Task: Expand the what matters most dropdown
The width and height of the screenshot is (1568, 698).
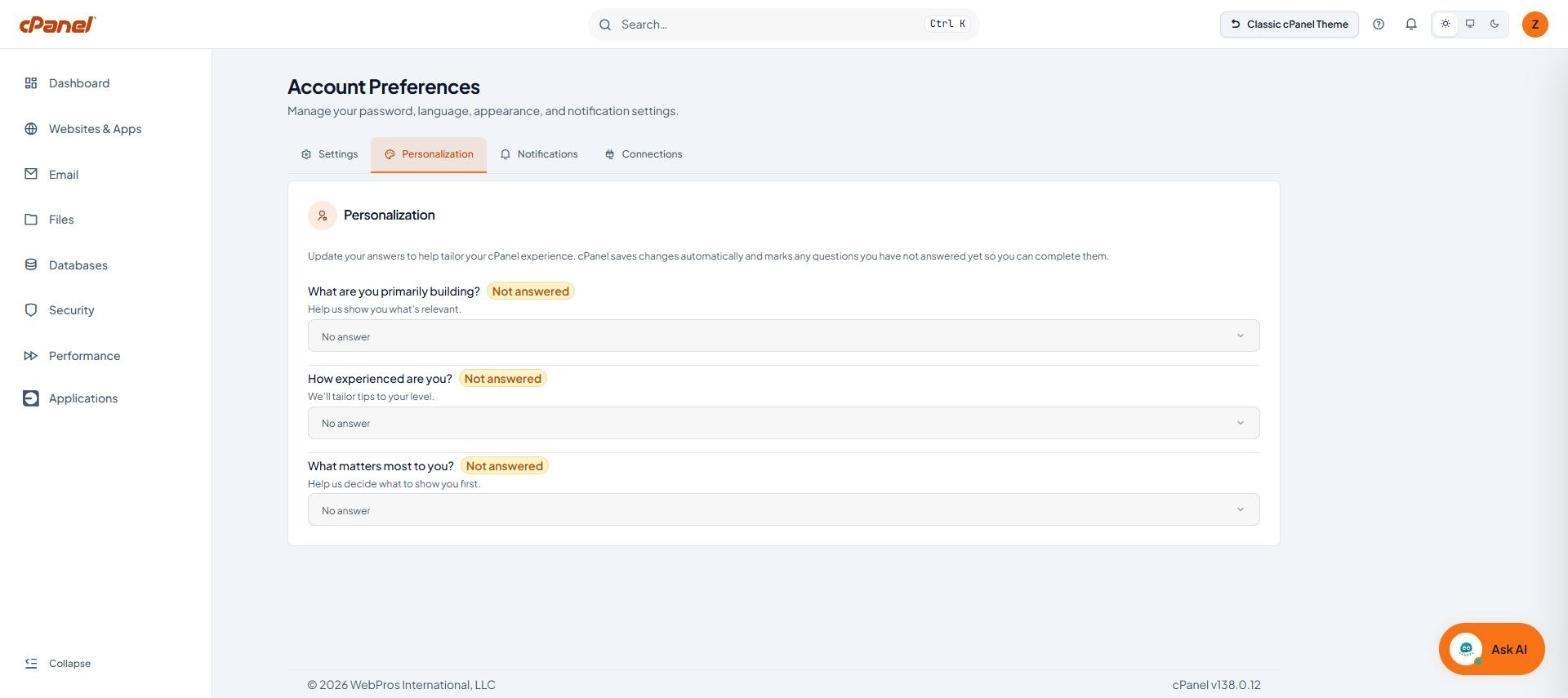Action: (x=783, y=510)
